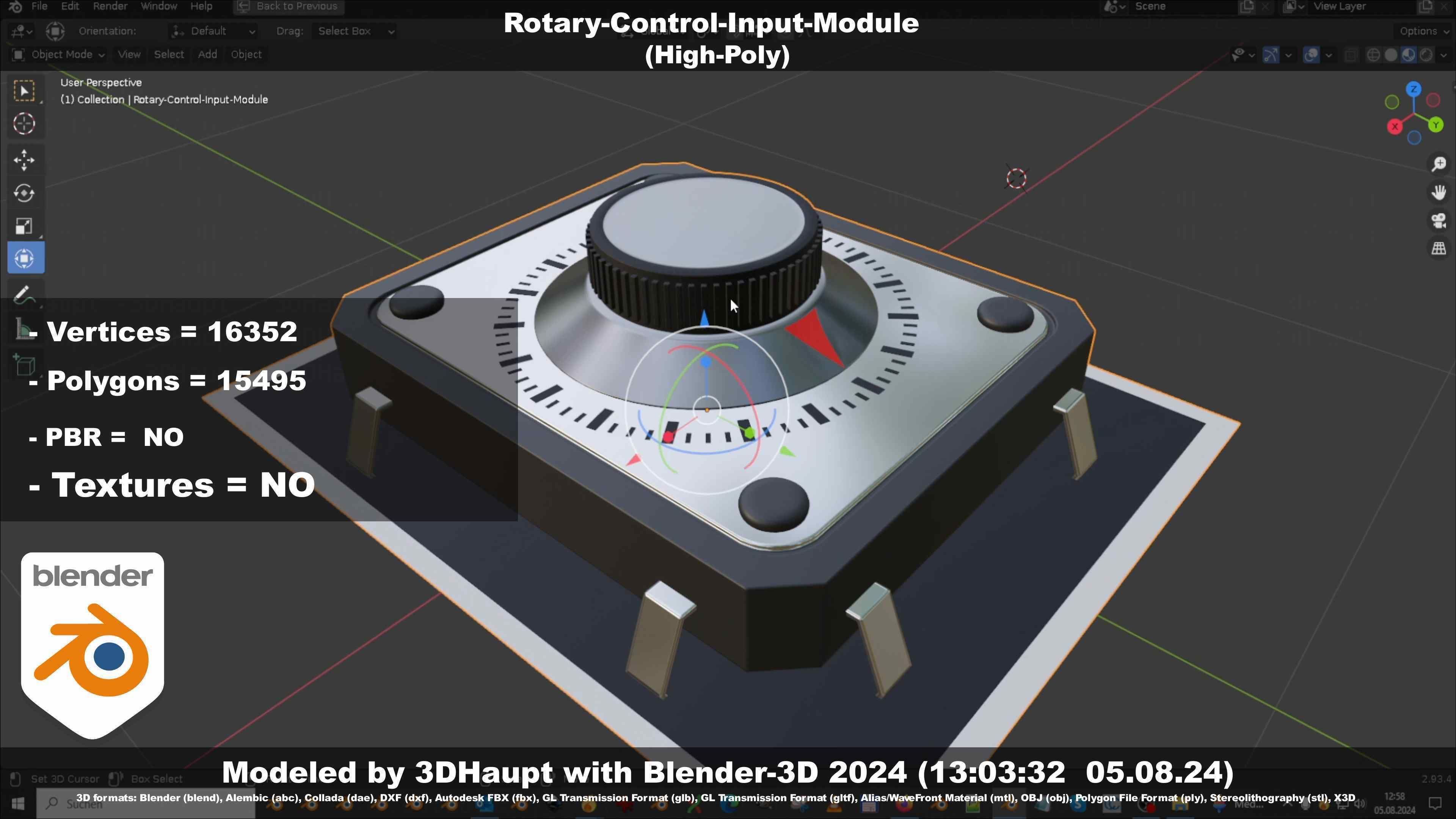Toggle viewport overlays
The width and height of the screenshot is (1456, 819).
point(1311,55)
